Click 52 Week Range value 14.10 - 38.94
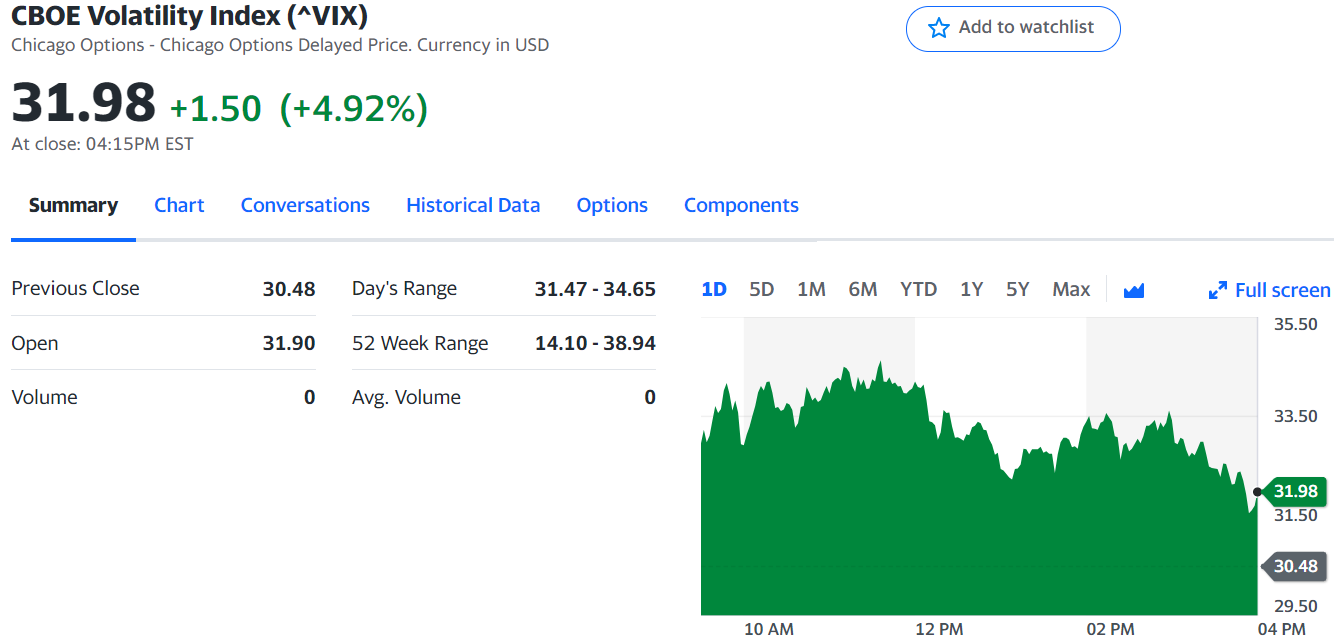This screenshot has height=641, width=1334. tap(595, 343)
